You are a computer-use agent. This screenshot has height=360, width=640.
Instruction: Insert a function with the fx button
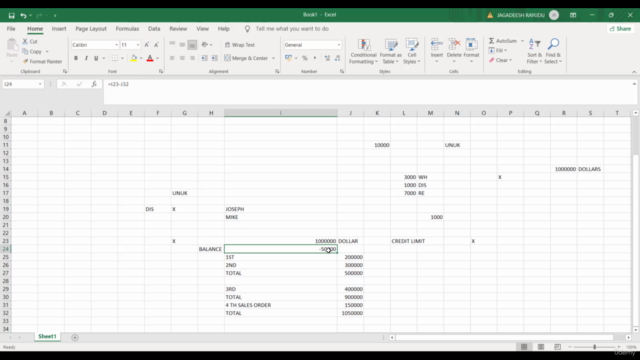click(x=94, y=84)
